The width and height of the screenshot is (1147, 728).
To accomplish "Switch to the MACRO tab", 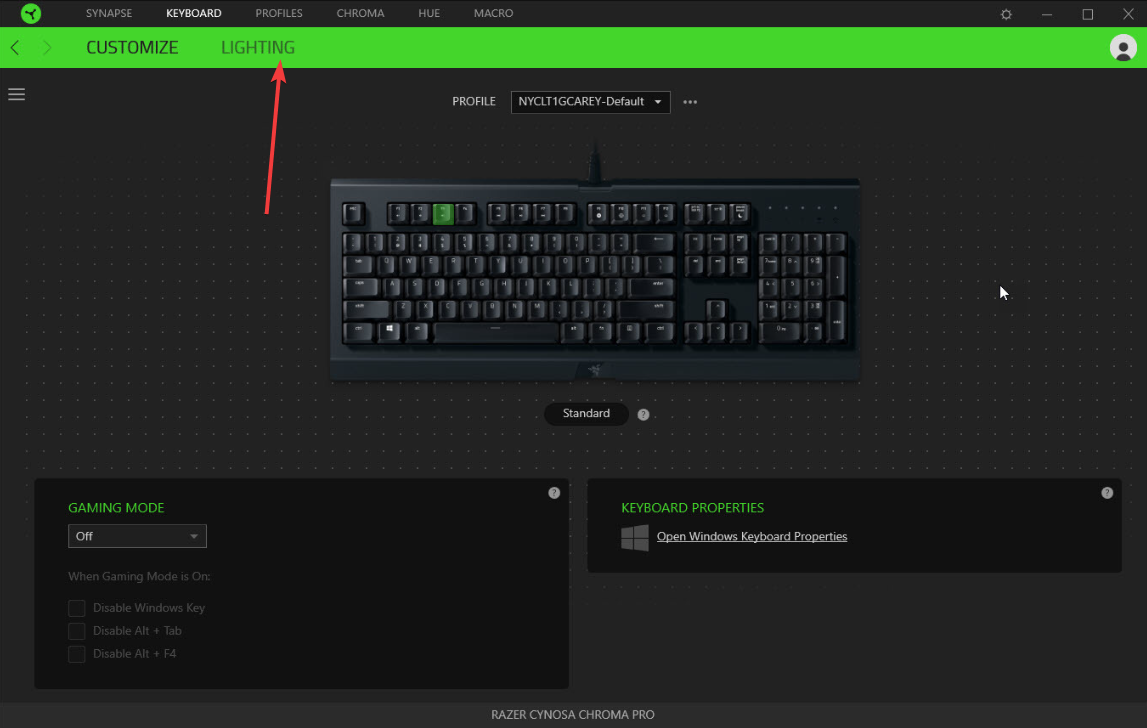I will click(493, 13).
